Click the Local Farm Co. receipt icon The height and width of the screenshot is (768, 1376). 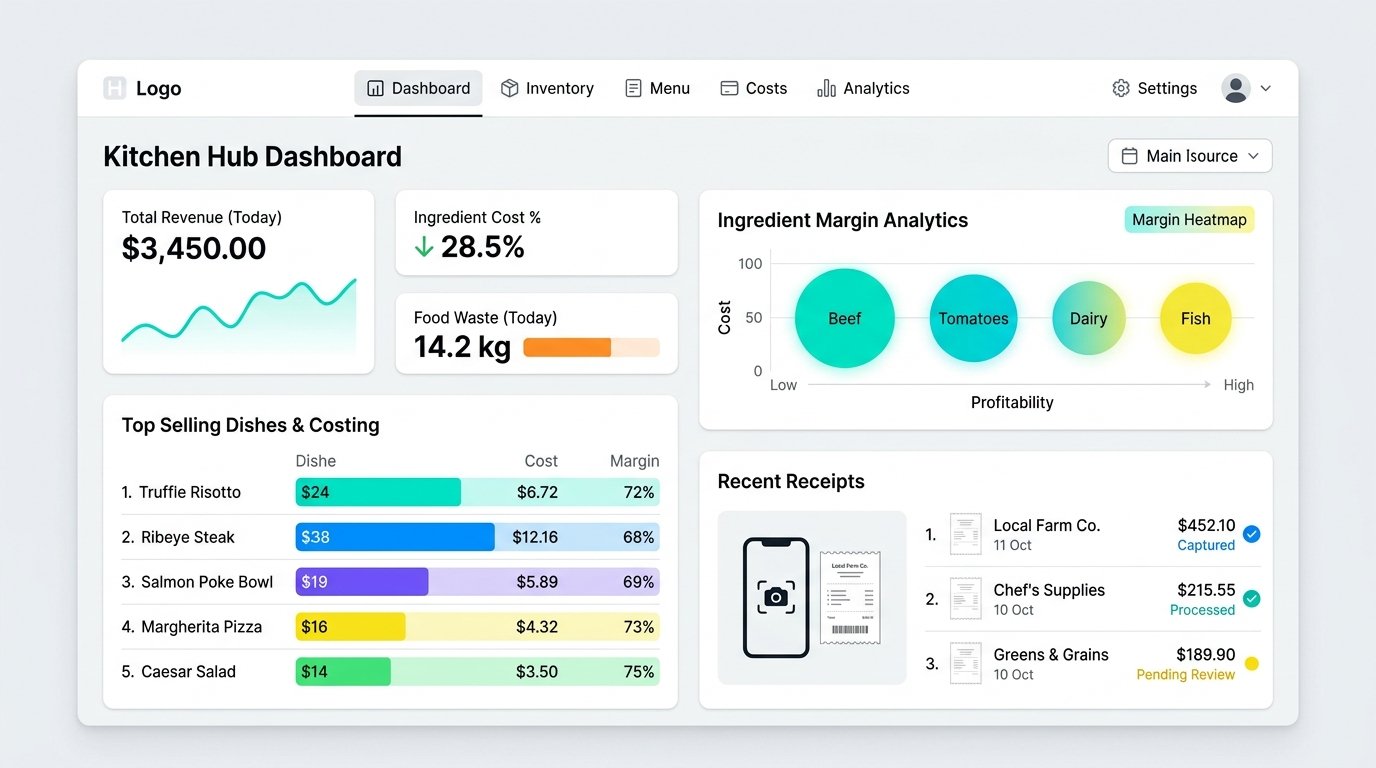966,535
